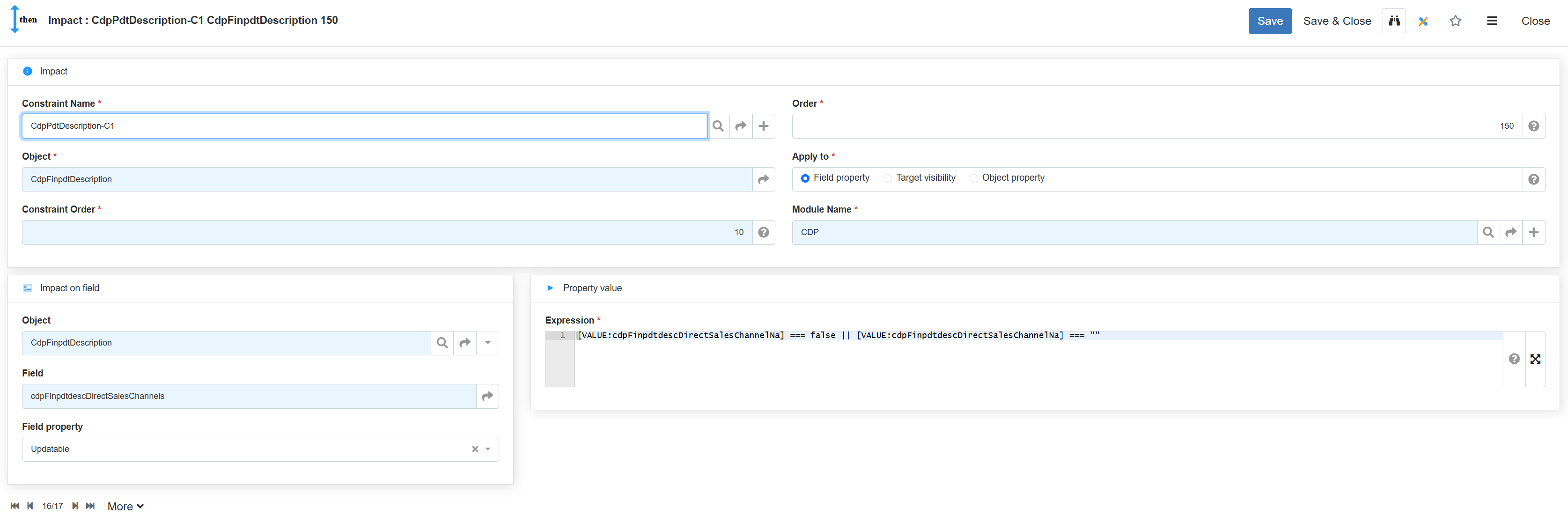1568x523 pixels.
Task: Expand the More menu at bottom
Action: [x=125, y=507]
